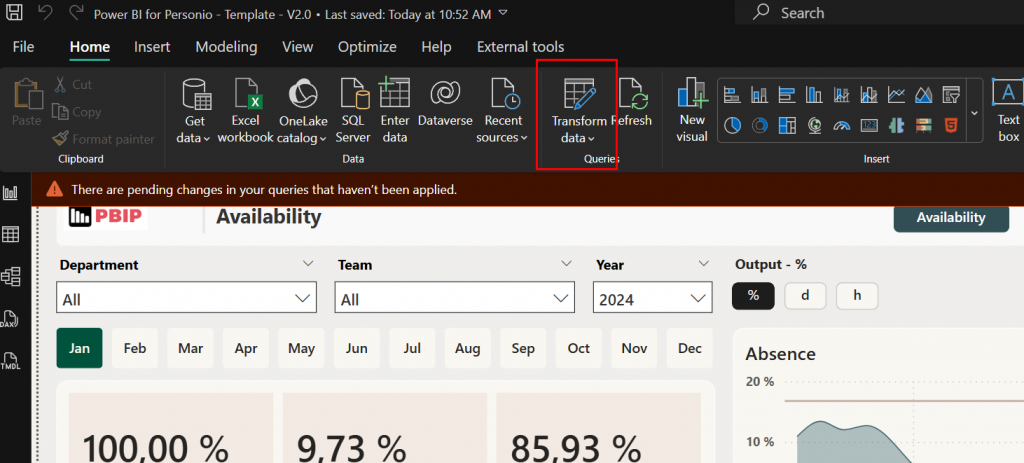Click into the Search box
Screen dimensions: 1024x463
pyautogui.click(x=879, y=12)
